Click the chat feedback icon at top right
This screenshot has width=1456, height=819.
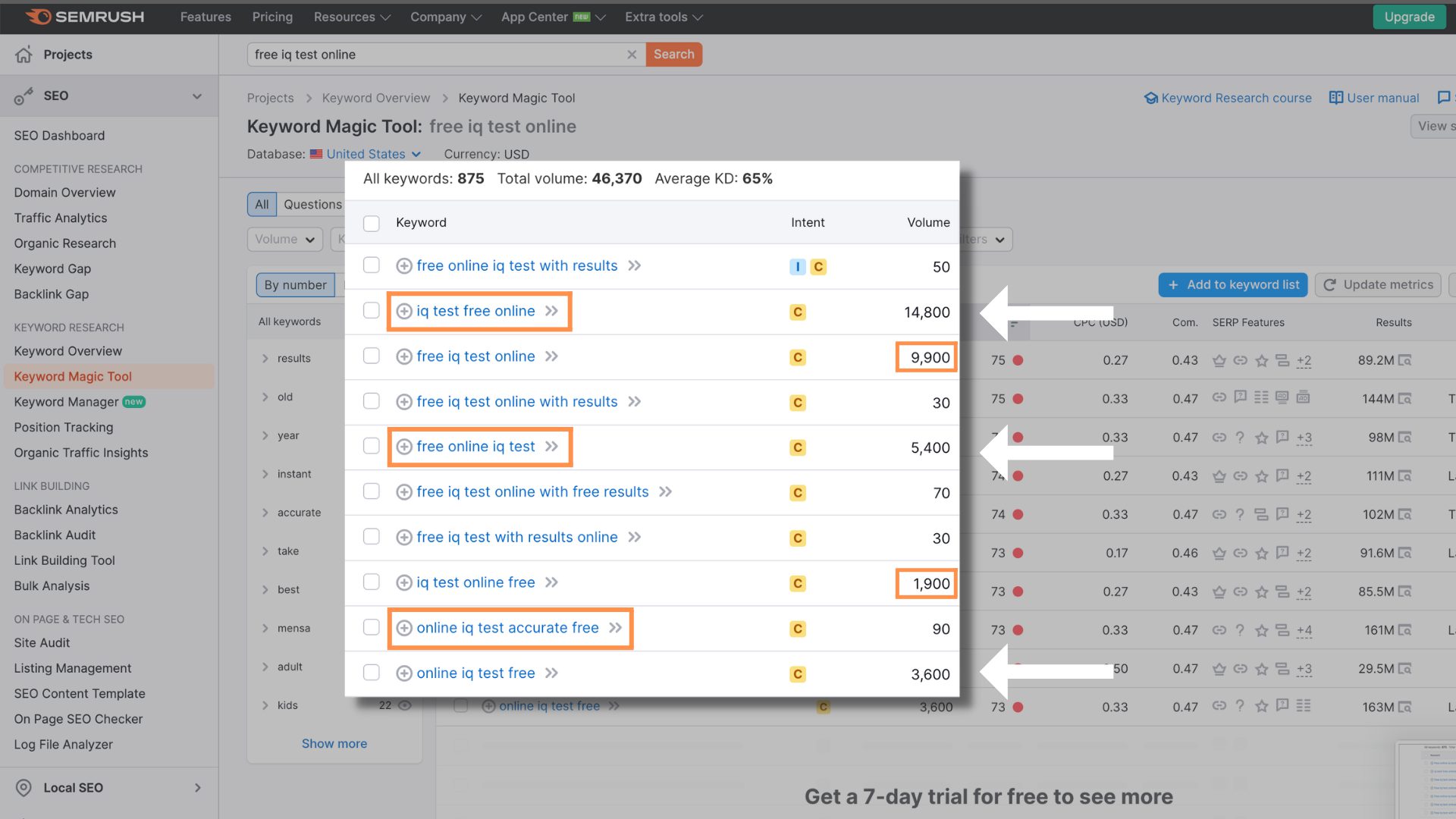1444,98
